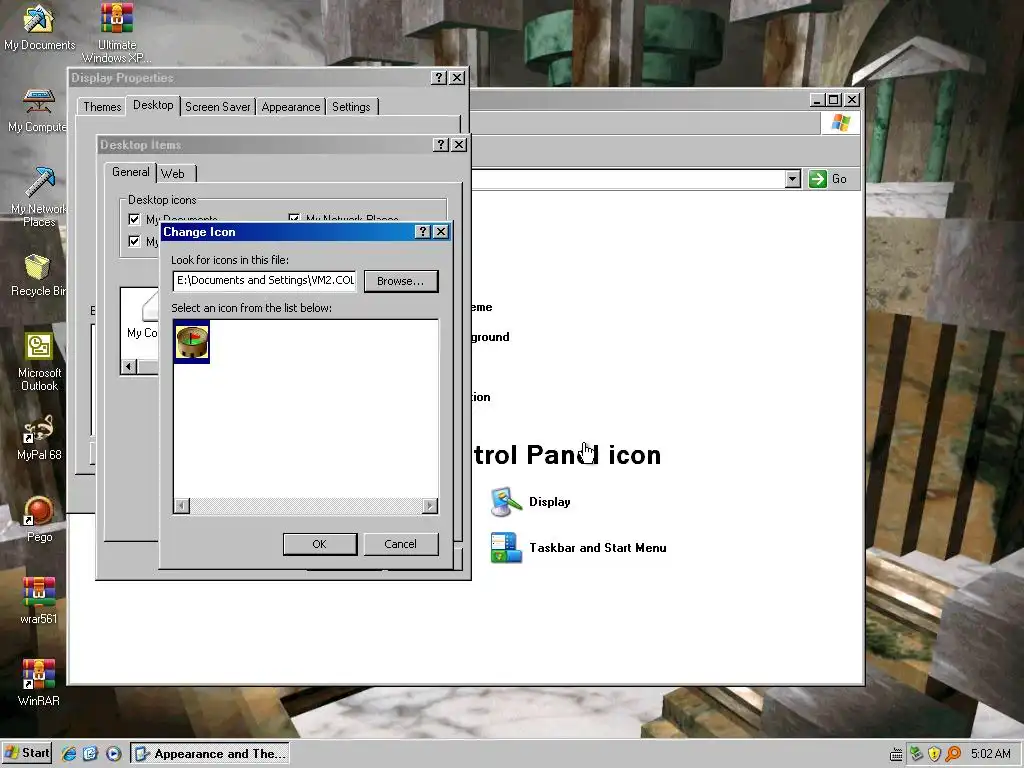The image size is (1024, 768).
Task: Launch Internet Explorer from Quick Launch
Action: coord(69,754)
